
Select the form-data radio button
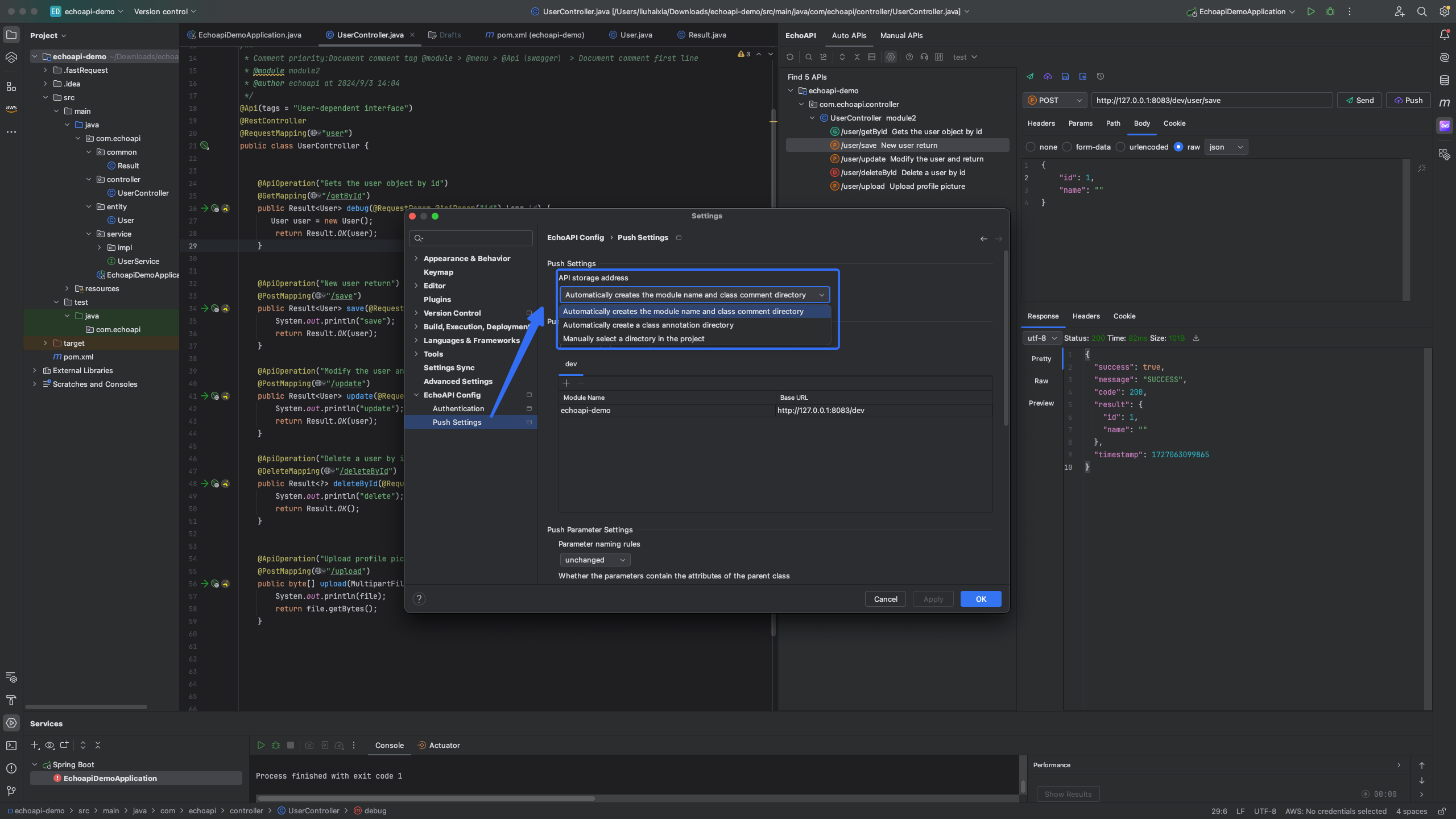(1067, 147)
